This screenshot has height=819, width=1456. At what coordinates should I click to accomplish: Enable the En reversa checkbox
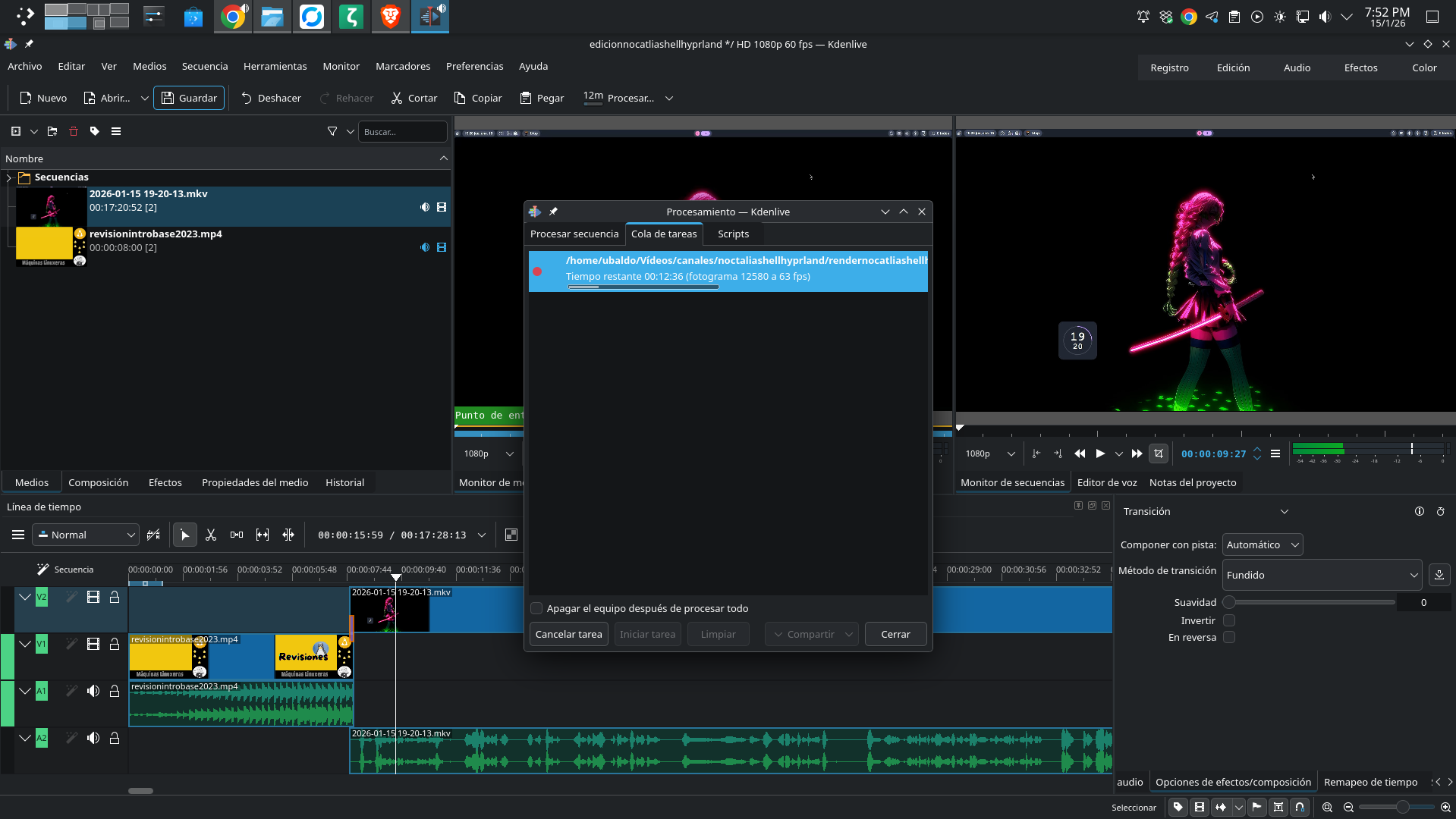pos(1229,637)
